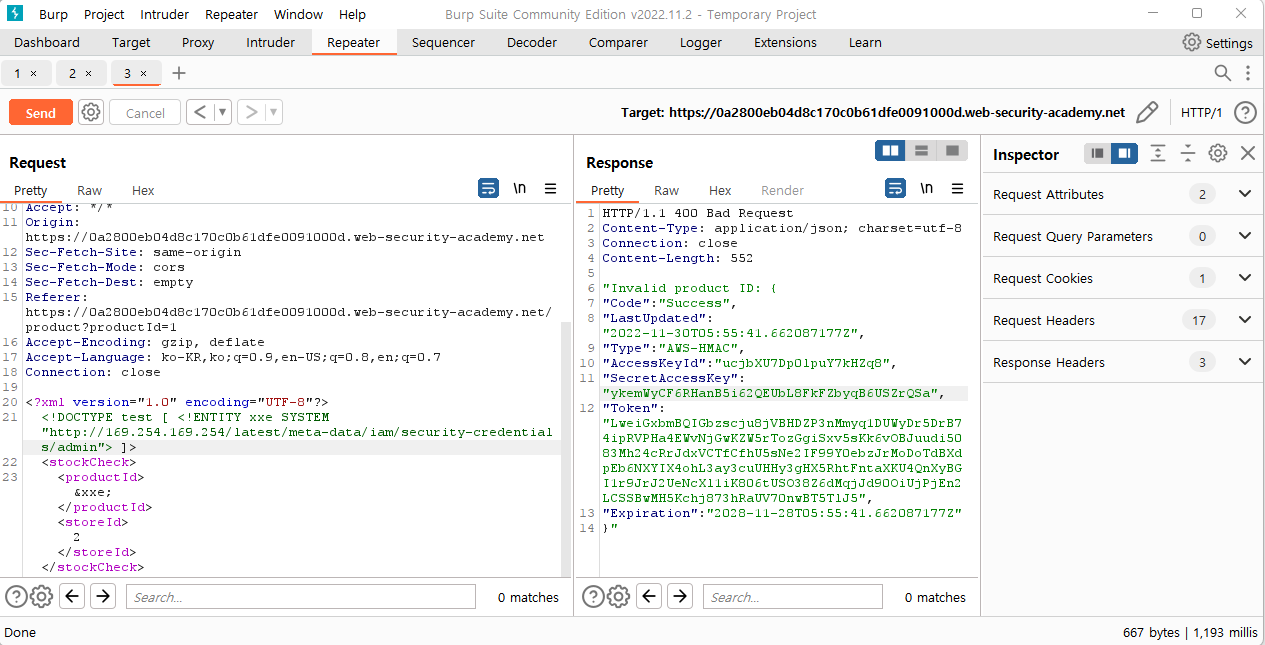The height and width of the screenshot is (645, 1265).
Task: Click the Request search input field
Action: point(301,597)
